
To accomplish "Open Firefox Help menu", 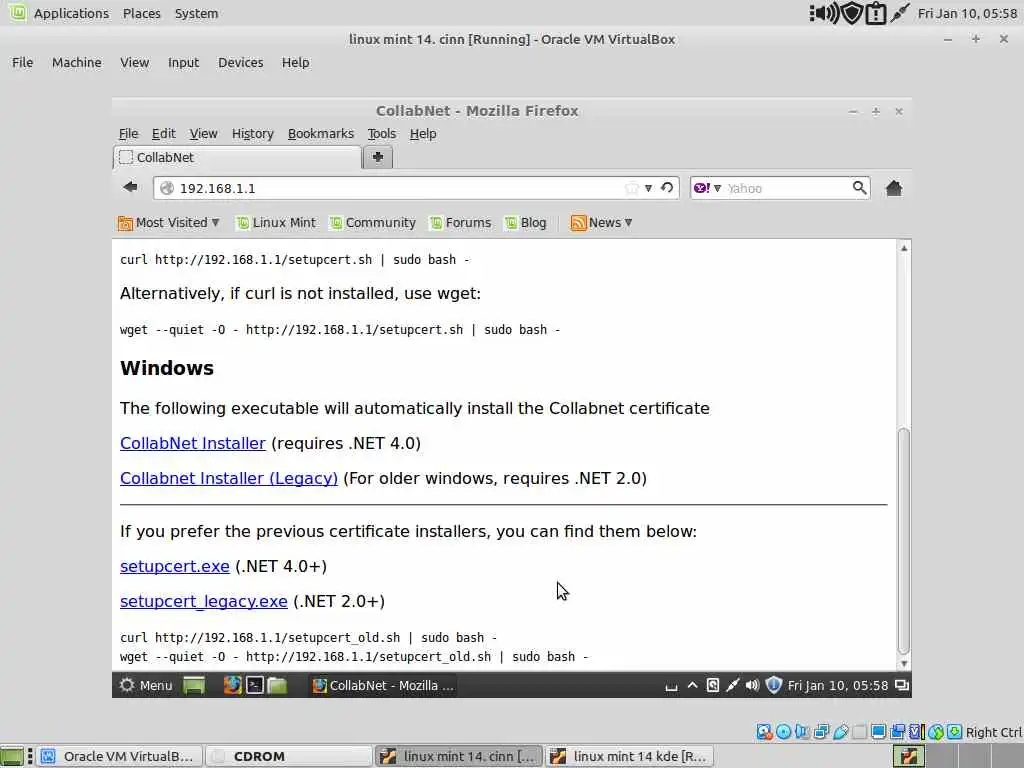I will 423,134.
